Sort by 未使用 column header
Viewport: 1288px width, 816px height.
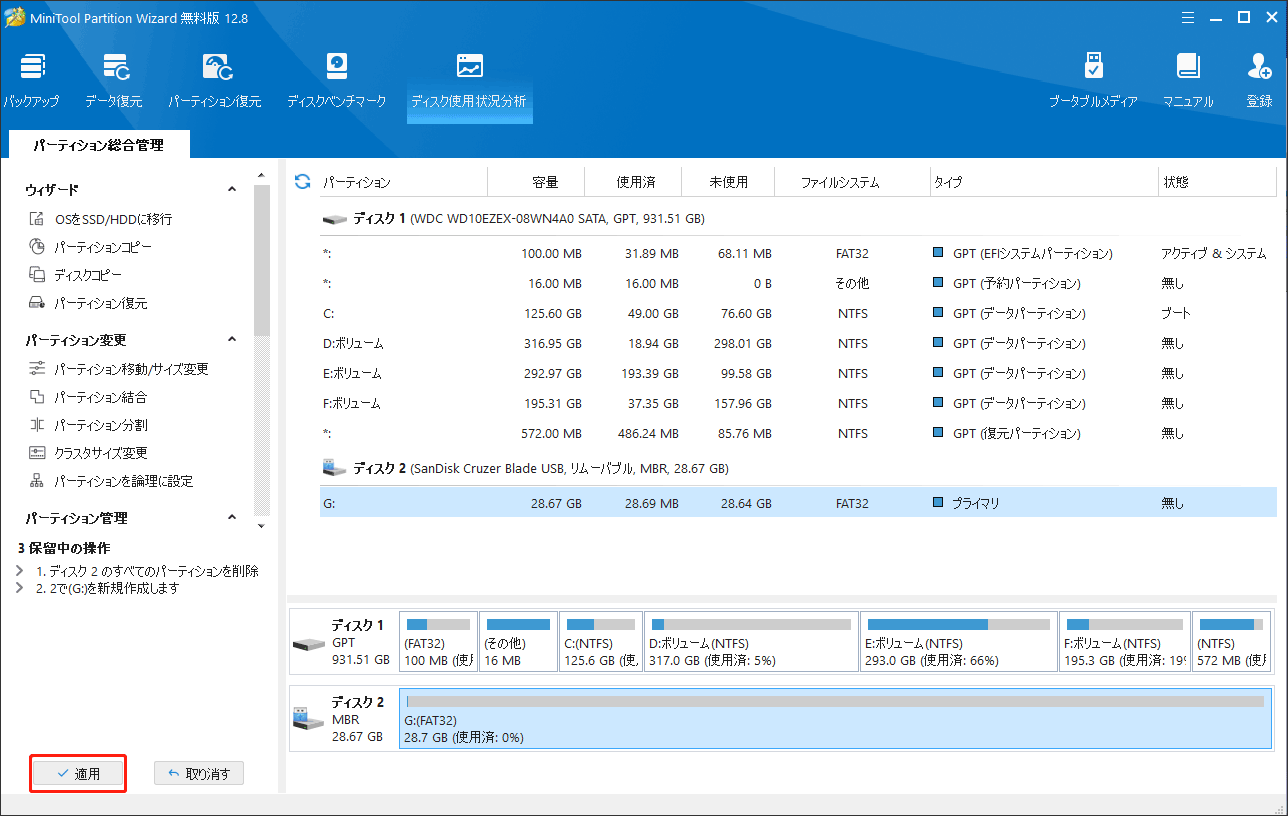point(728,182)
